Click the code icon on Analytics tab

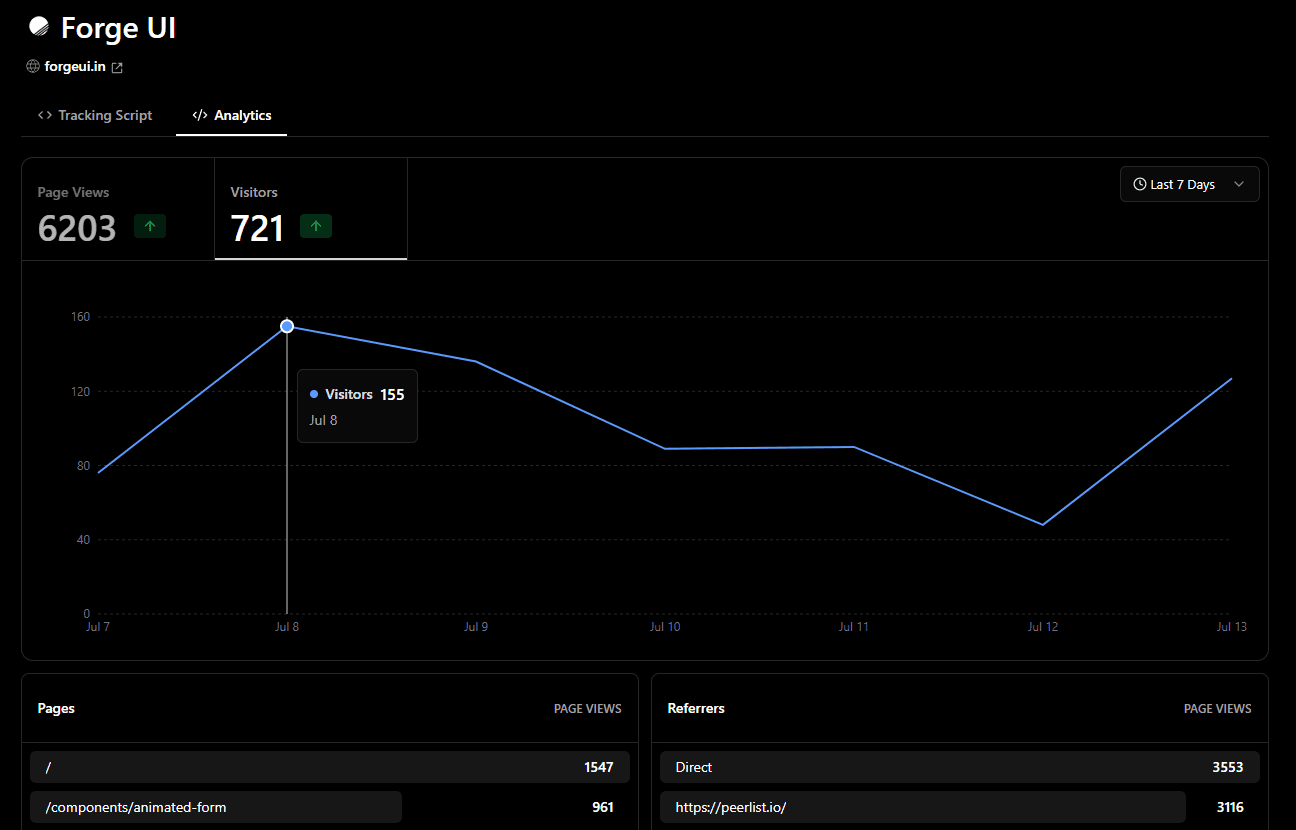(199, 115)
